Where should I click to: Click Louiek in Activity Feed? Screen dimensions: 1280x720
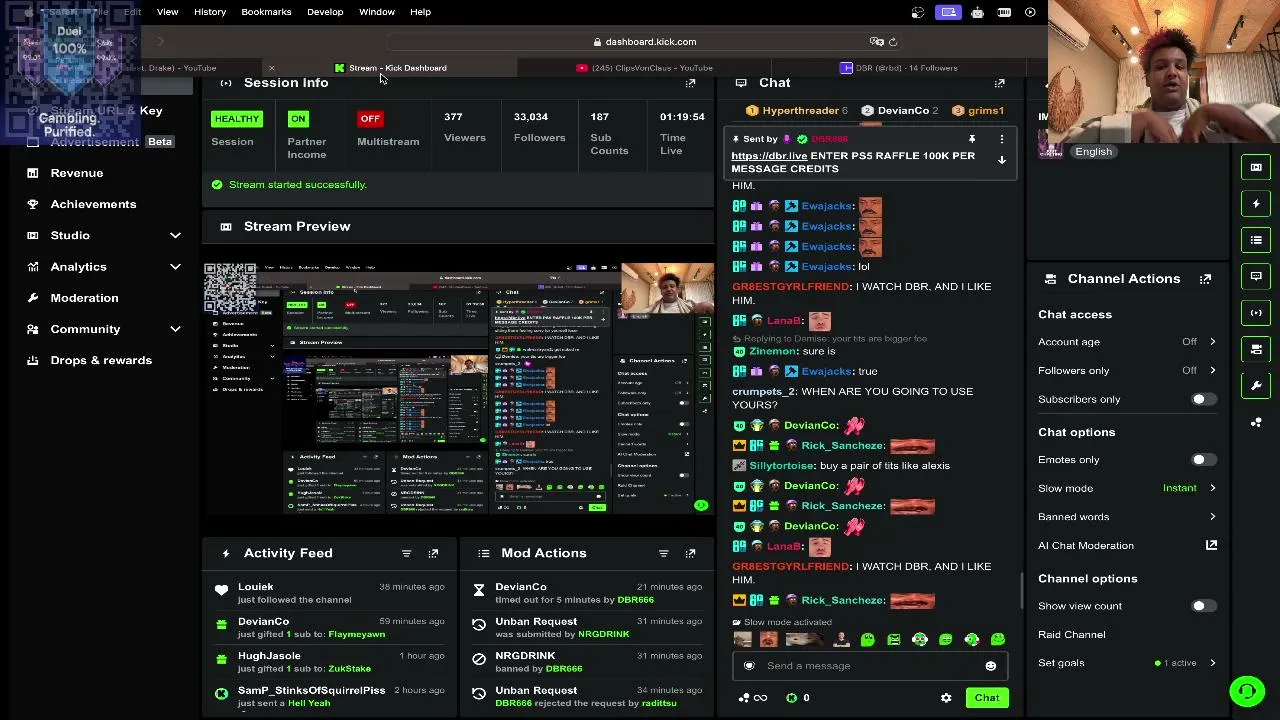click(255, 587)
